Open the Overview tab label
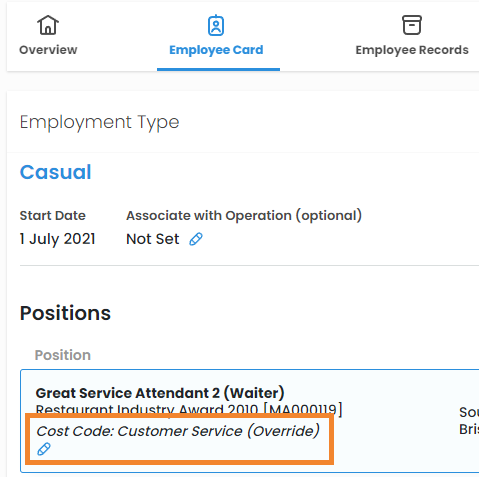The image size is (479, 477). pyautogui.click(x=48, y=50)
